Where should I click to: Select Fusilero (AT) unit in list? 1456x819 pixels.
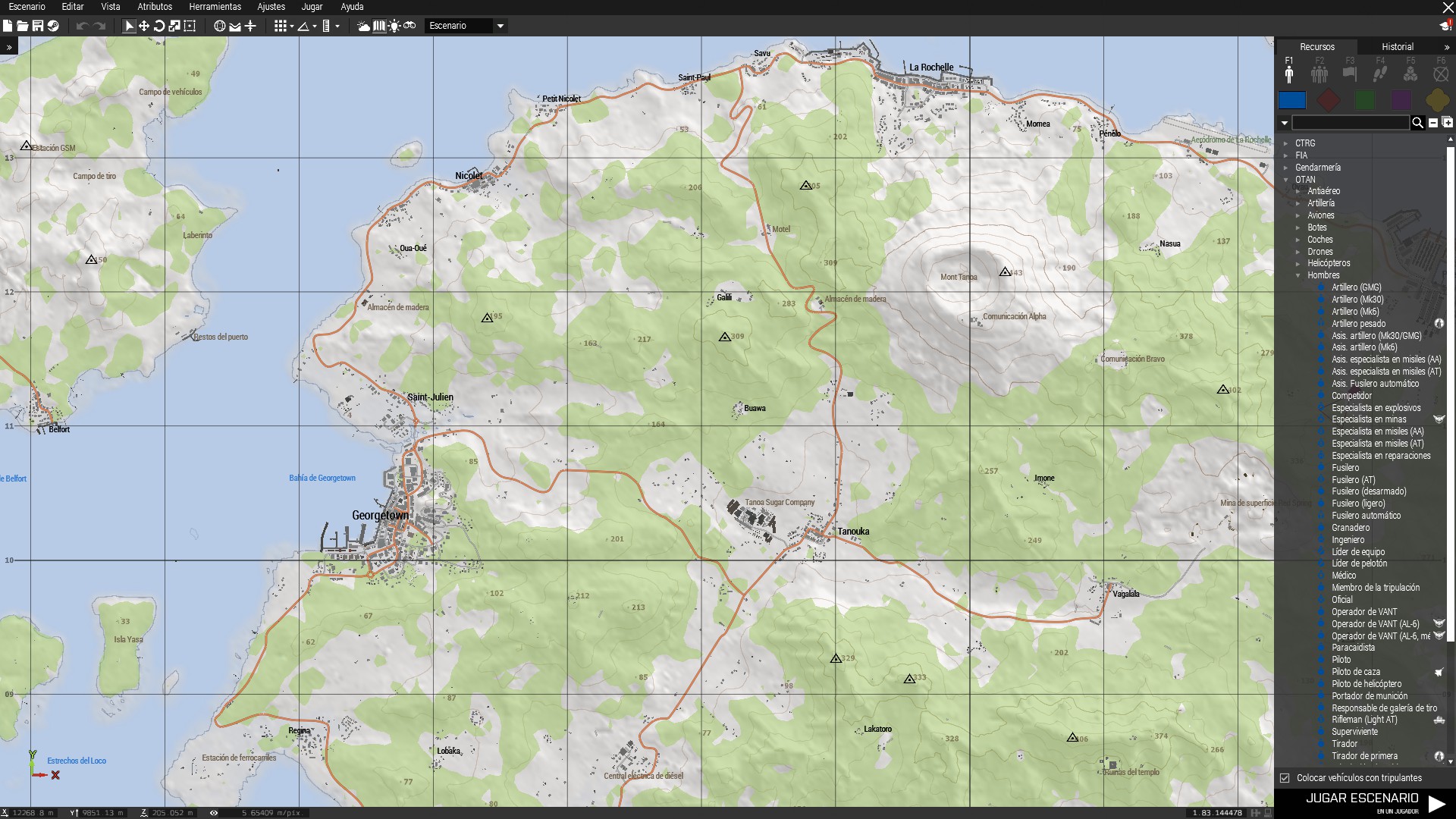point(1353,479)
